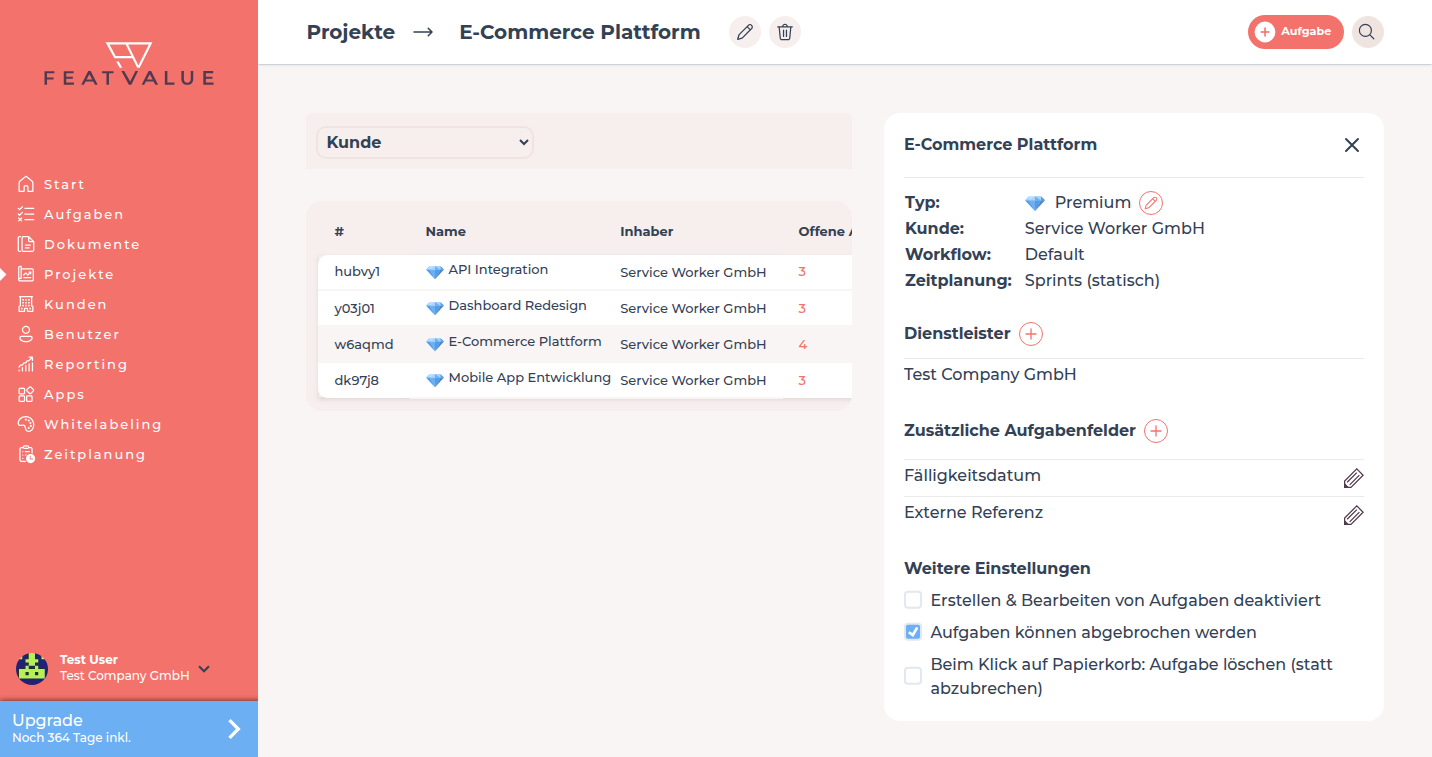The image size is (1432, 757).
Task: Click project ID dk97j8
Action: [x=357, y=380]
